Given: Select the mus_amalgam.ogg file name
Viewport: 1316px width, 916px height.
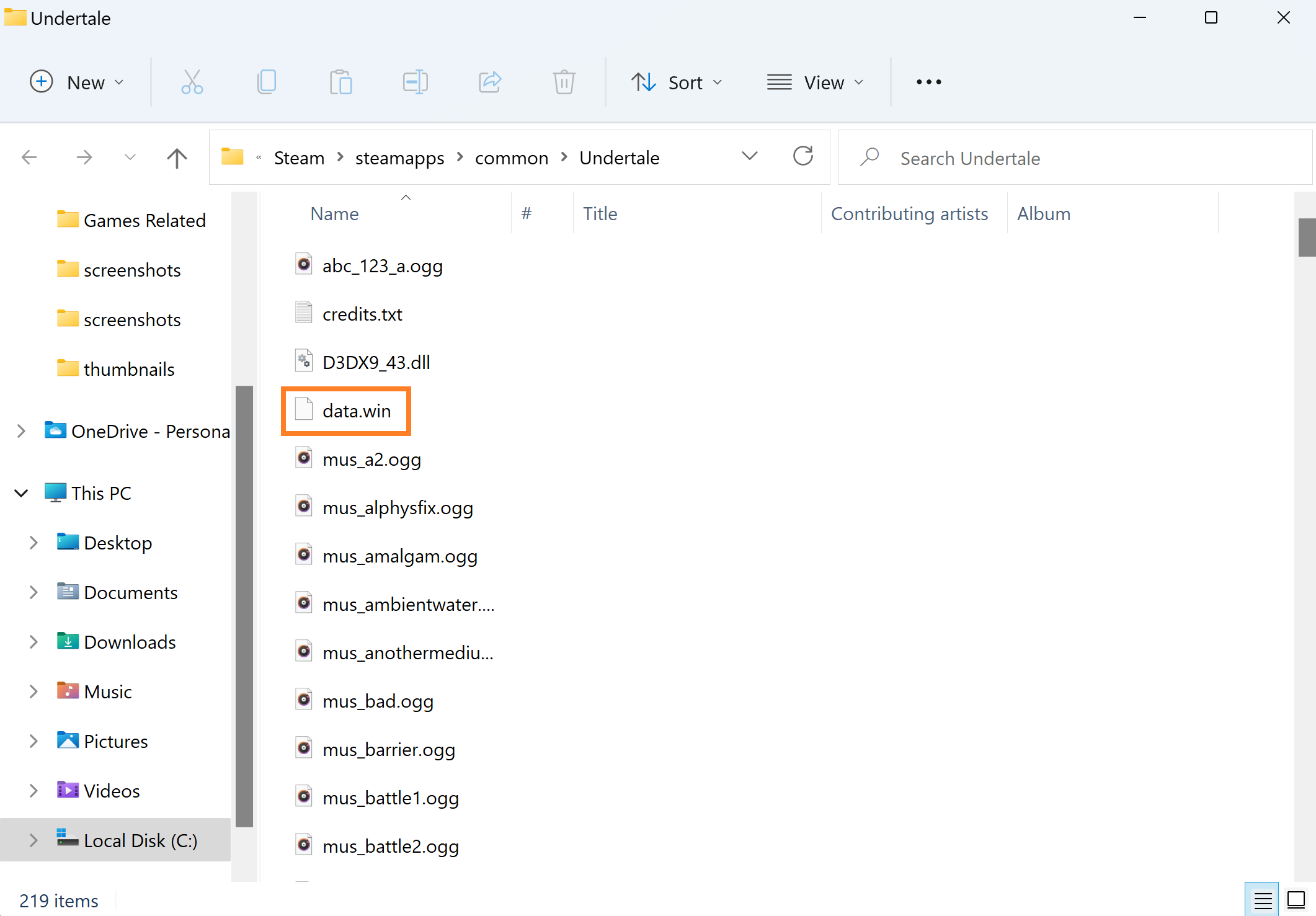Looking at the screenshot, I should (400, 556).
